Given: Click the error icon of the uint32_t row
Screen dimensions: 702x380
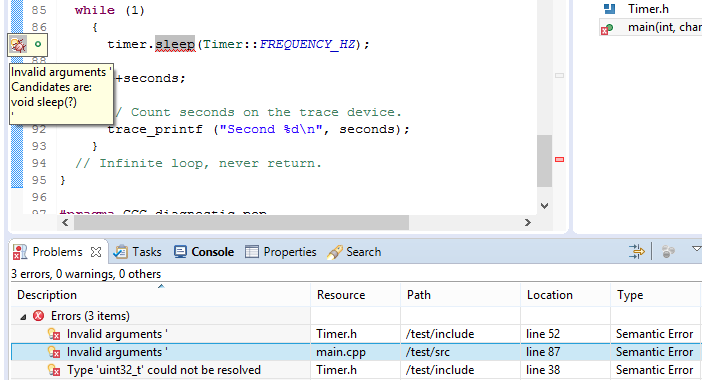Looking at the screenshot, I should coord(54,370).
